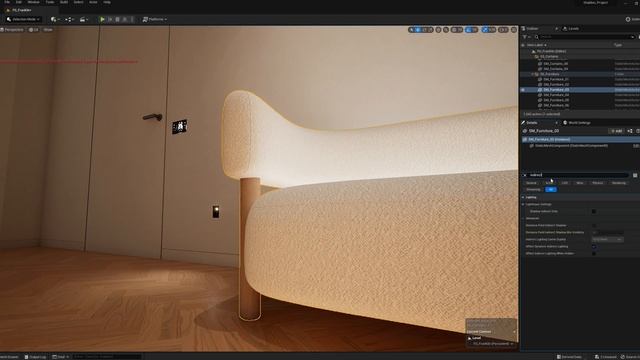Switch to the Outliner tab
This screenshot has height=360, width=640.
[x=532, y=29]
